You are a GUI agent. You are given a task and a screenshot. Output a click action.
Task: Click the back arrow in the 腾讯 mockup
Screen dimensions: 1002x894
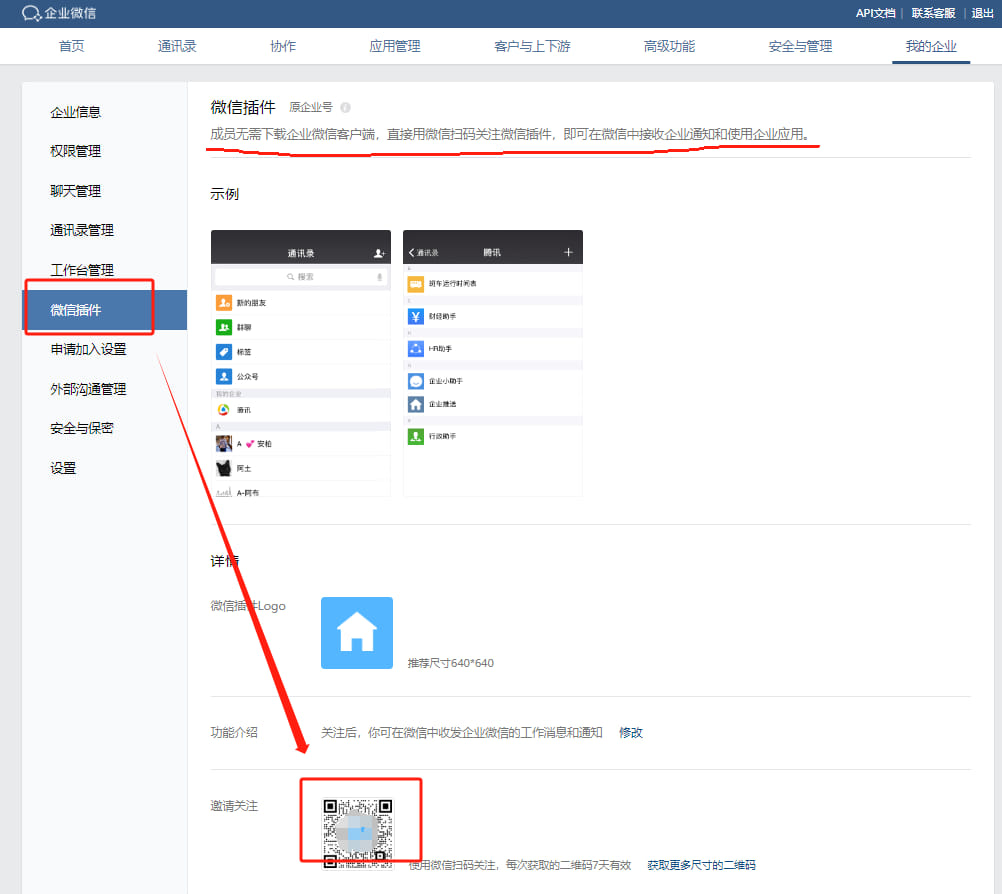tap(410, 252)
